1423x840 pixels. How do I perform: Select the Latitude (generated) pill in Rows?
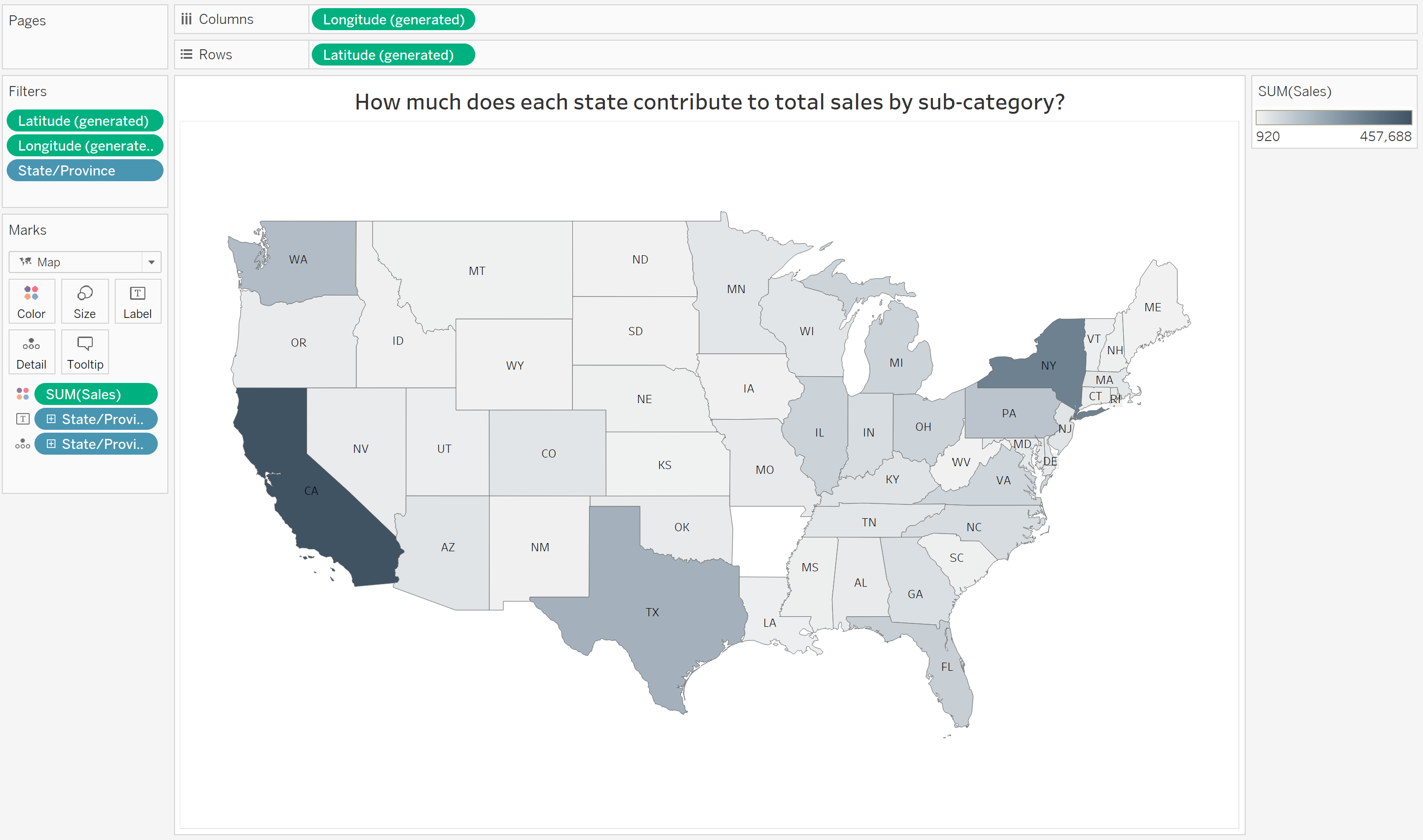click(x=394, y=55)
